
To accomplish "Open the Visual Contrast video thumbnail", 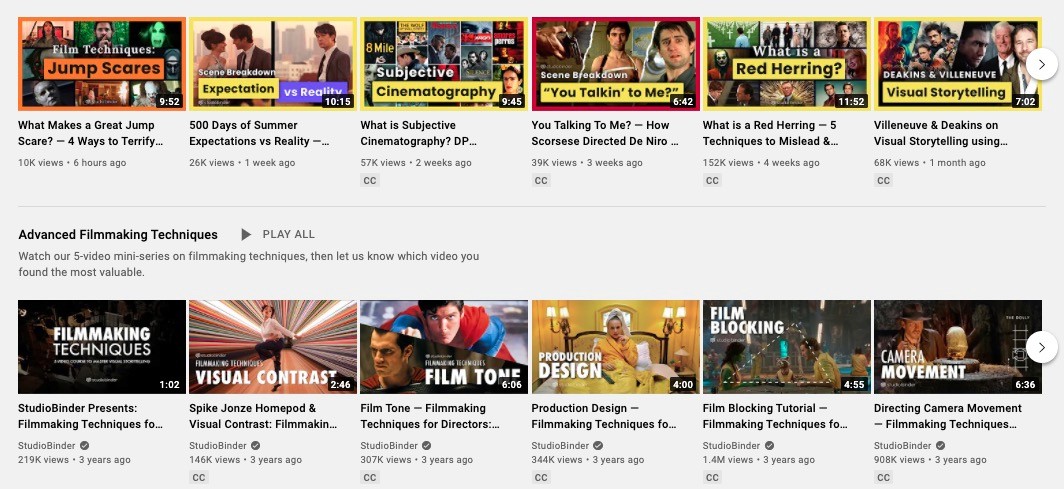I will pos(273,347).
